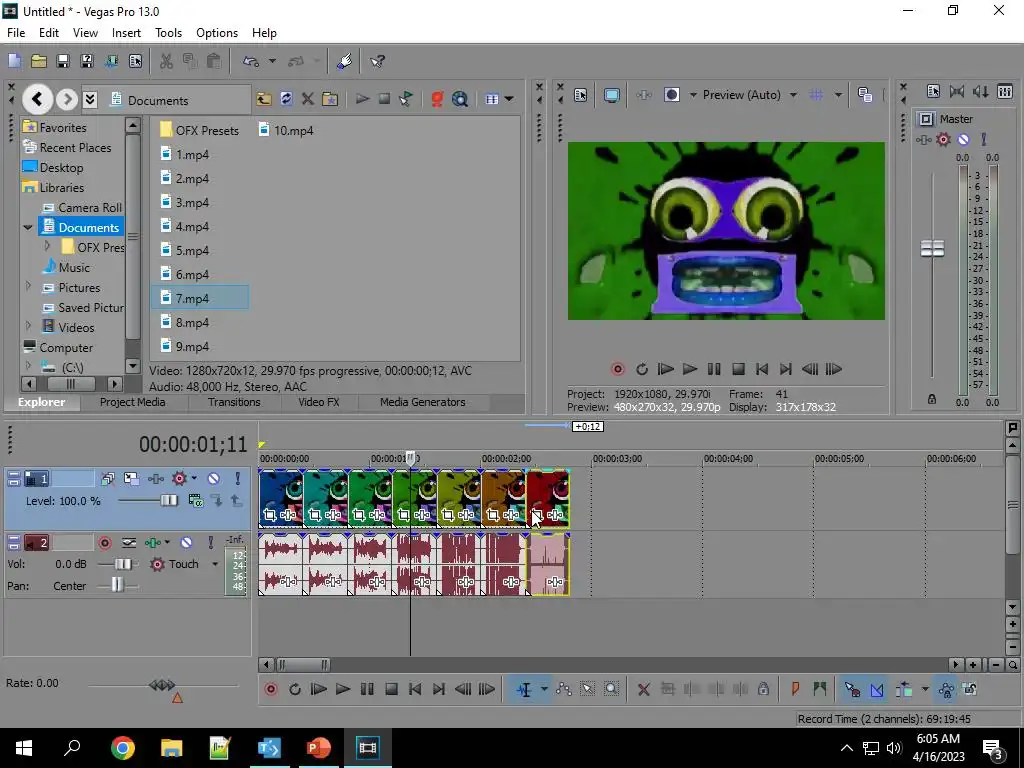Adjust the Master volume fader

coord(932,248)
